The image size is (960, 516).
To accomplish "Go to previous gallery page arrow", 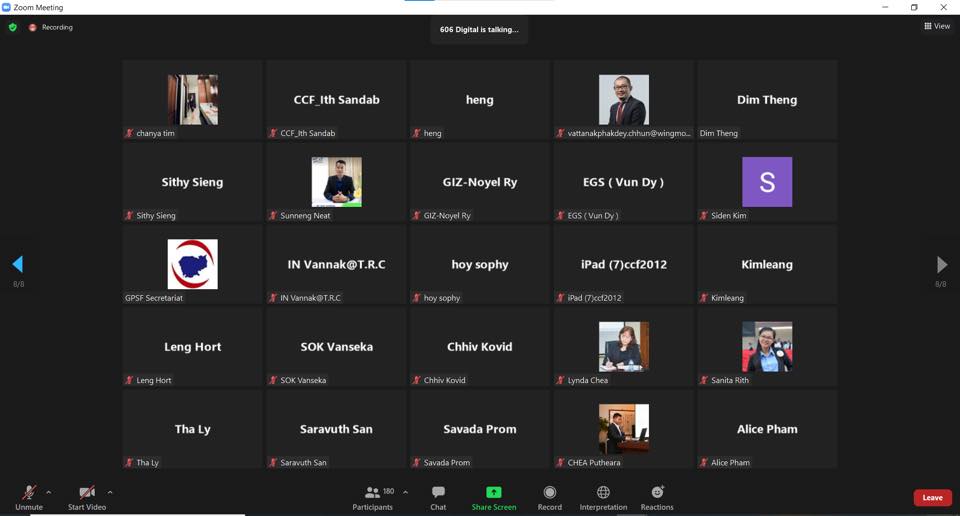I will [x=17, y=264].
